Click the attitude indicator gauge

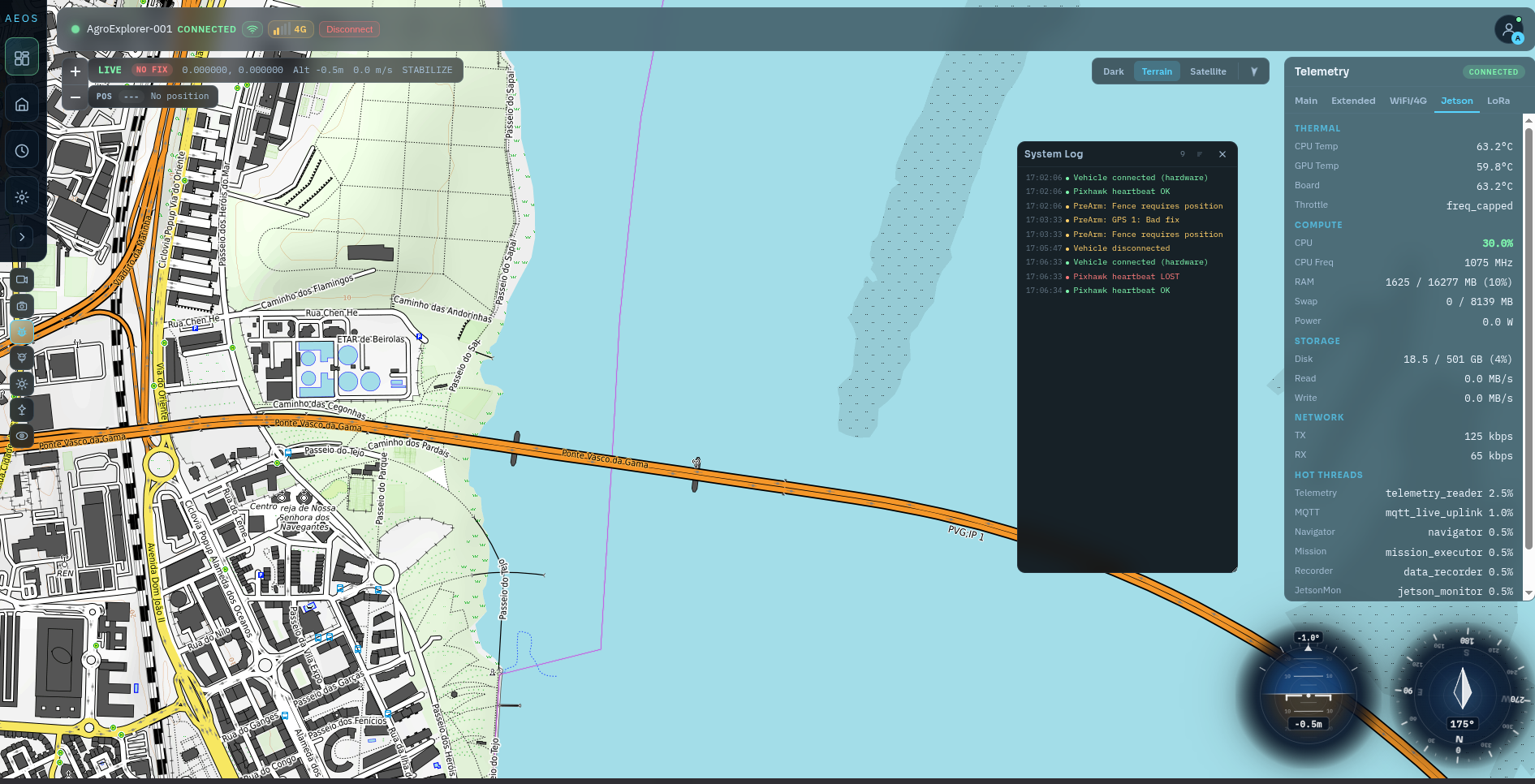pos(1308,694)
